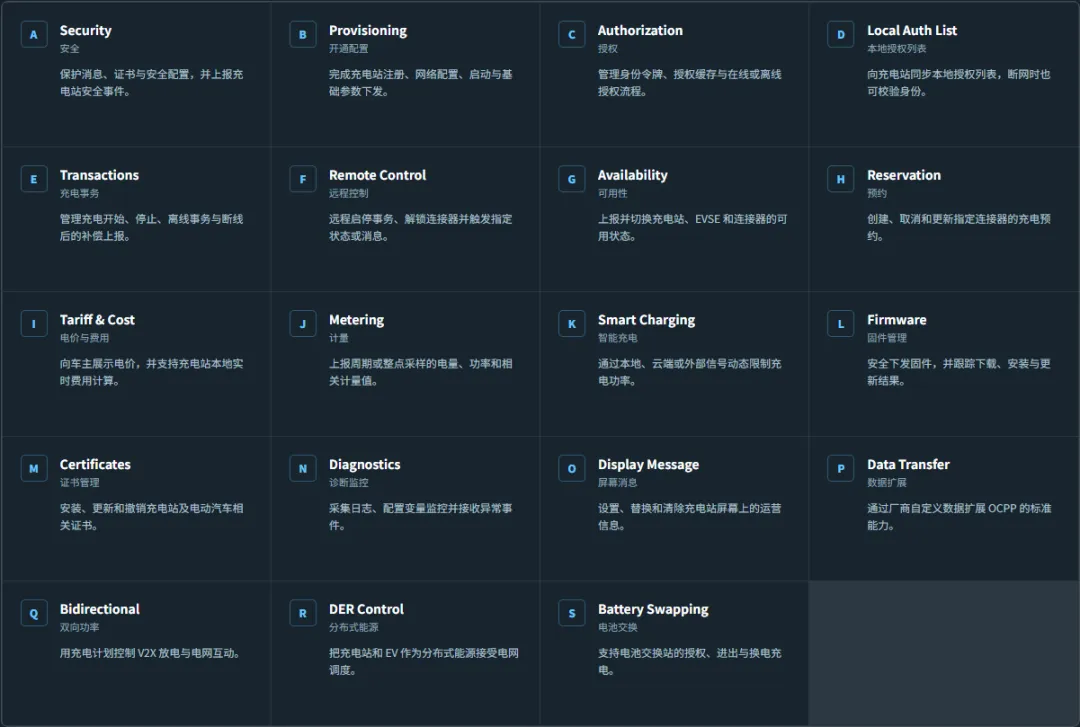Click the Tariff & Cost heading
This screenshot has width=1080, height=727.
[97, 320]
